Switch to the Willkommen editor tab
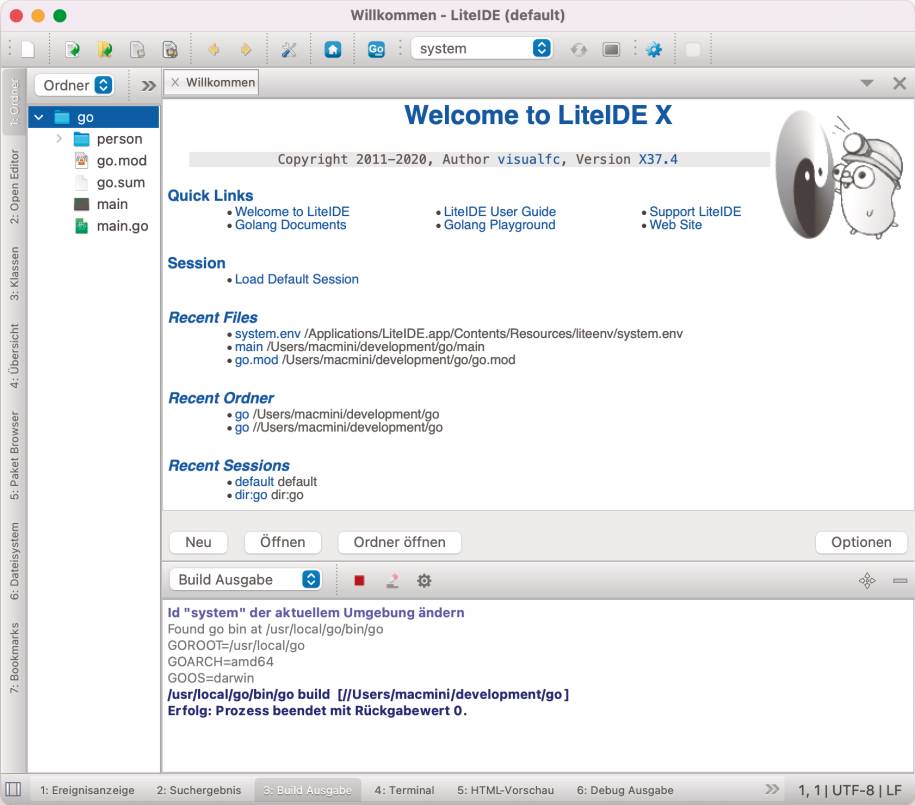The width and height of the screenshot is (915, 805). coord(220,82)
